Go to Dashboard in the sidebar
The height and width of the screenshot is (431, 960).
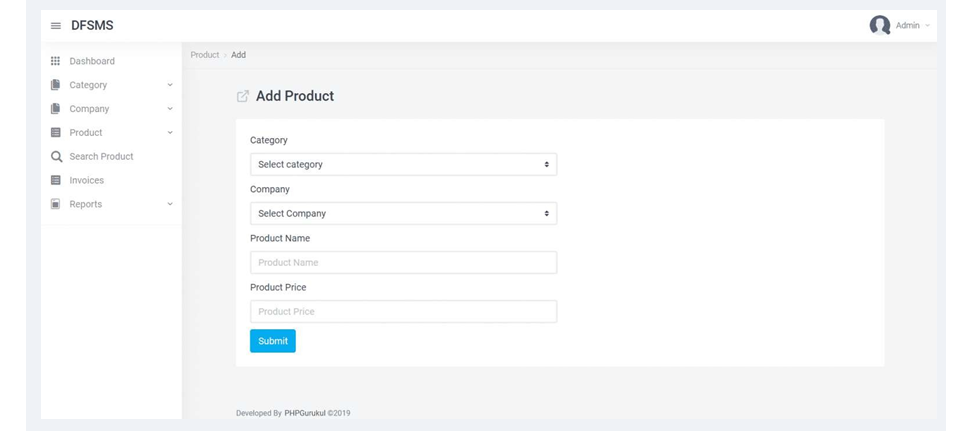[92, 61]
